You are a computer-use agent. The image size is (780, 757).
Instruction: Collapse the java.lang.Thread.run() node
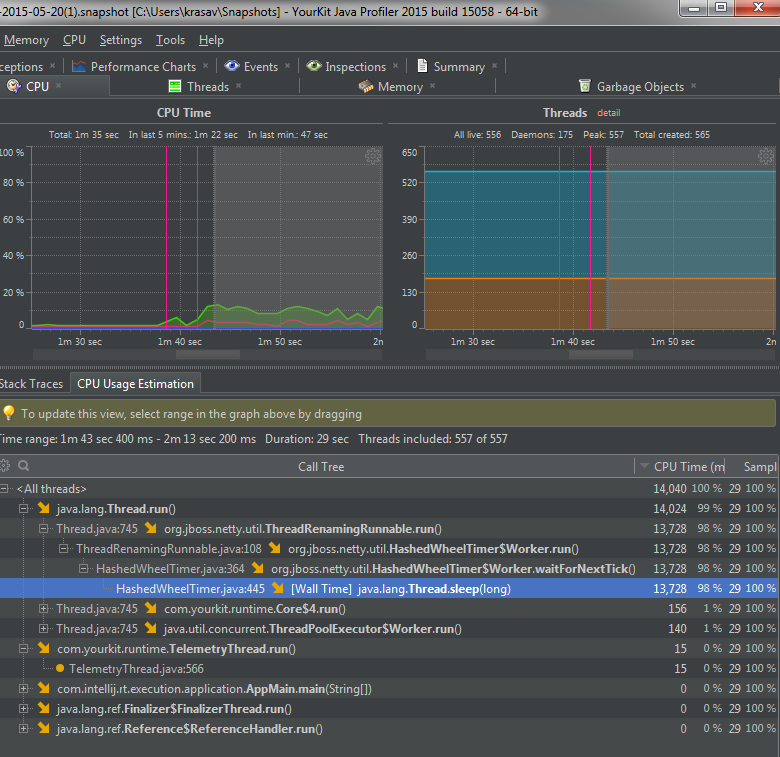point(23,509)
